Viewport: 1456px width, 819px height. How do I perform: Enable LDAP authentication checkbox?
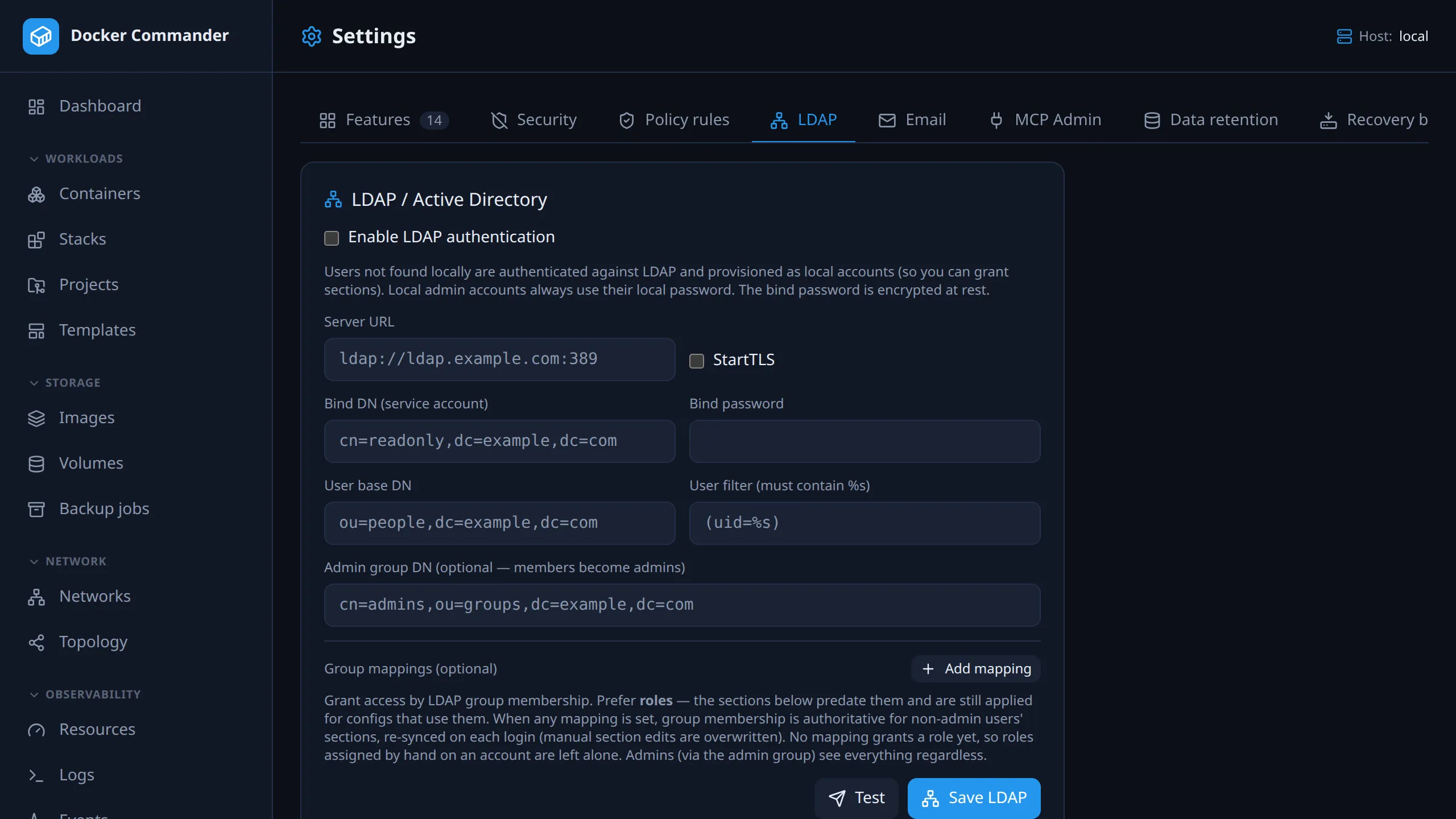coord(332,238)
